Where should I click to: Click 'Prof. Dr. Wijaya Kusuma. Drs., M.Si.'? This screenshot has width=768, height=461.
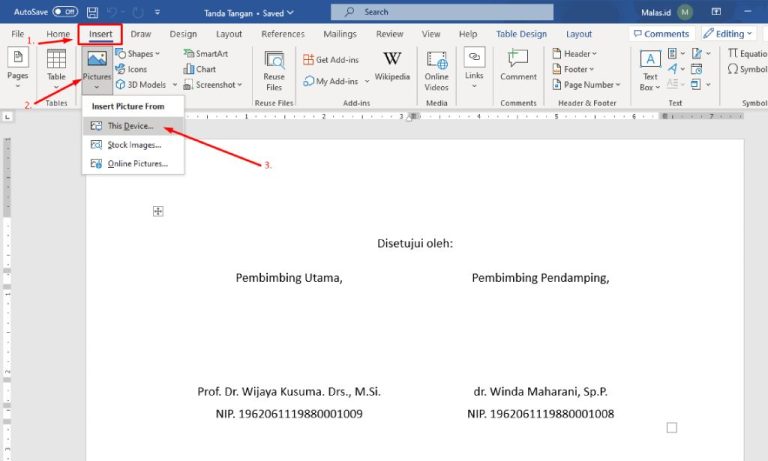pyautogui.click(x=289, y=391)
